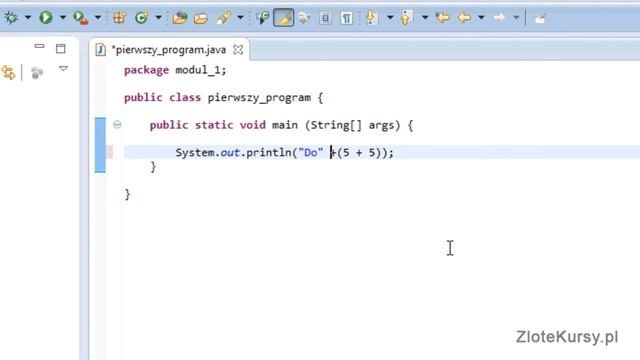Expand the external tools dropdown arrow

click(x=98, y=18)
